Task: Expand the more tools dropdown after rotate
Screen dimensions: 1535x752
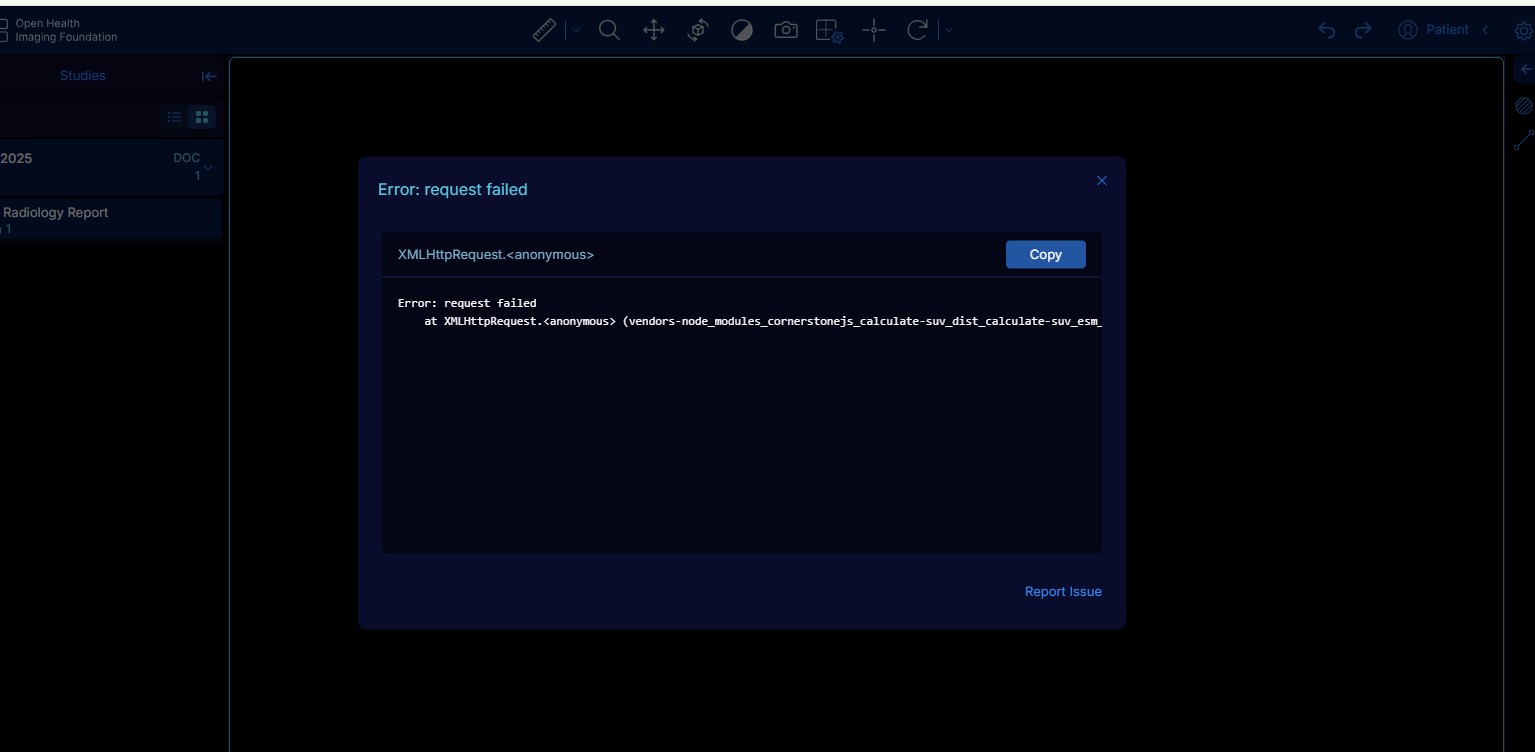Action: pos(949,30)
